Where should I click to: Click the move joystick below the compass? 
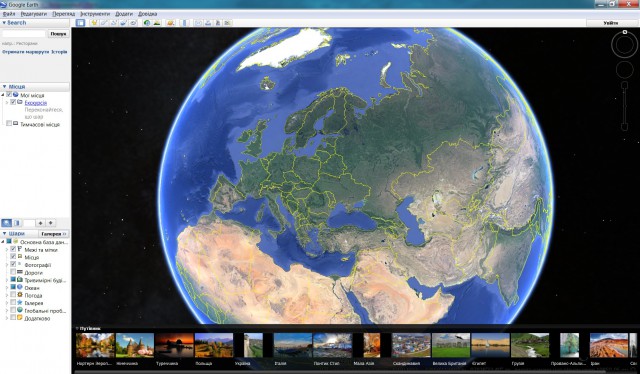624,70
